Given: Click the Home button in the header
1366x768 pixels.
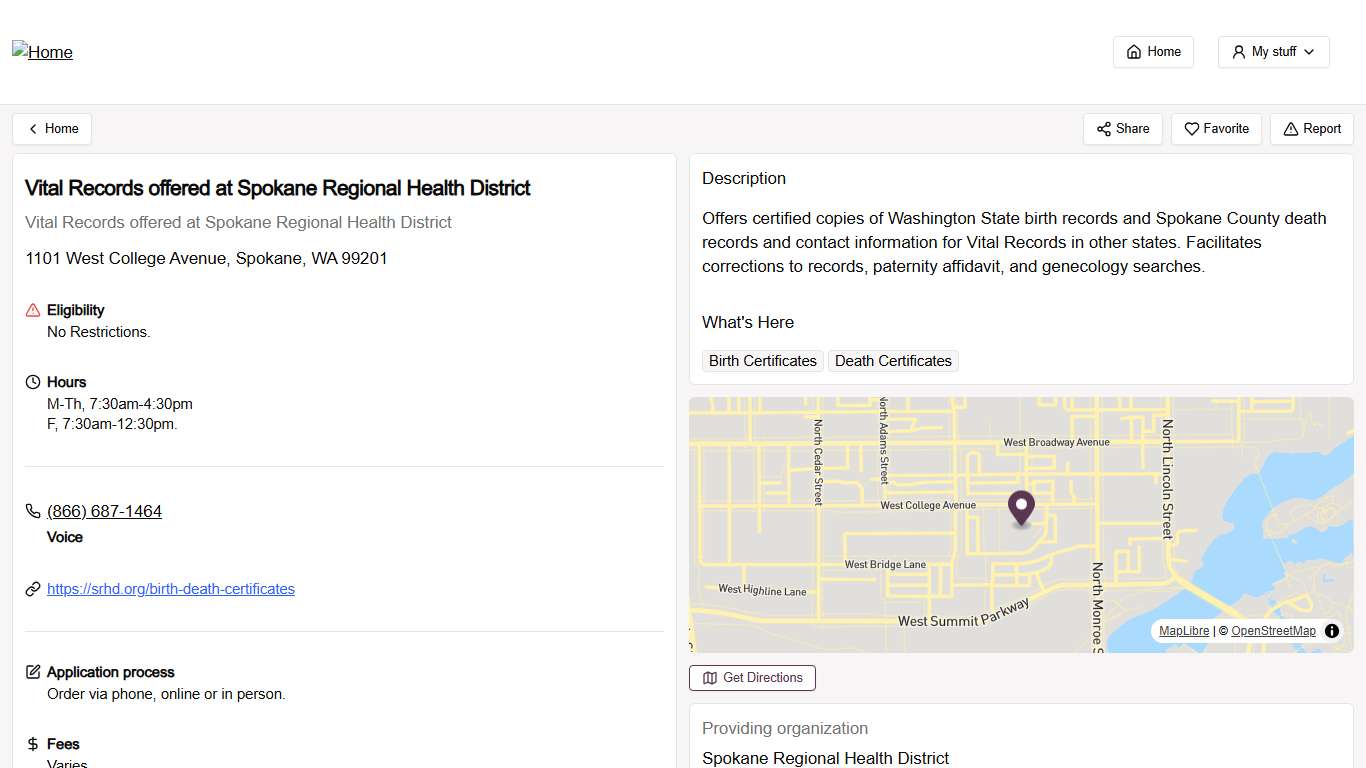Looking at the screenshot, I should tap(1153, 51).
